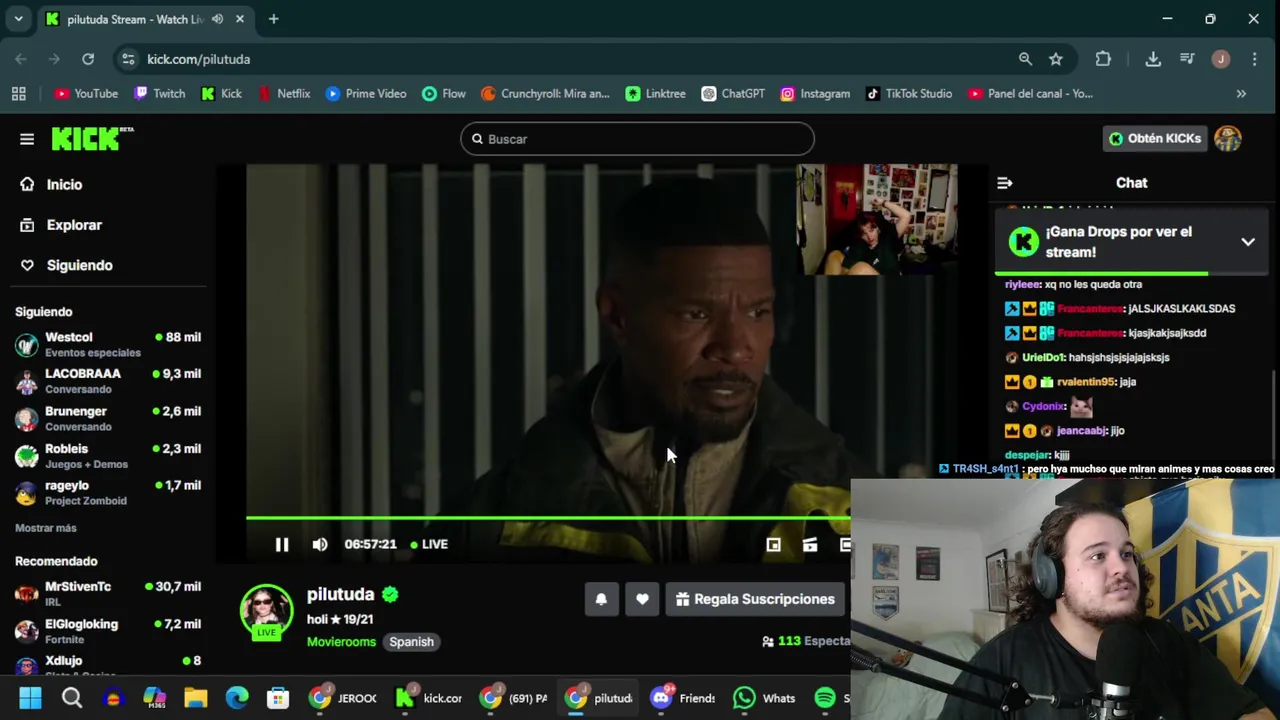1280x720 pixels.
Task: Click UrielDo1 username in chat
Action: 1044,357
